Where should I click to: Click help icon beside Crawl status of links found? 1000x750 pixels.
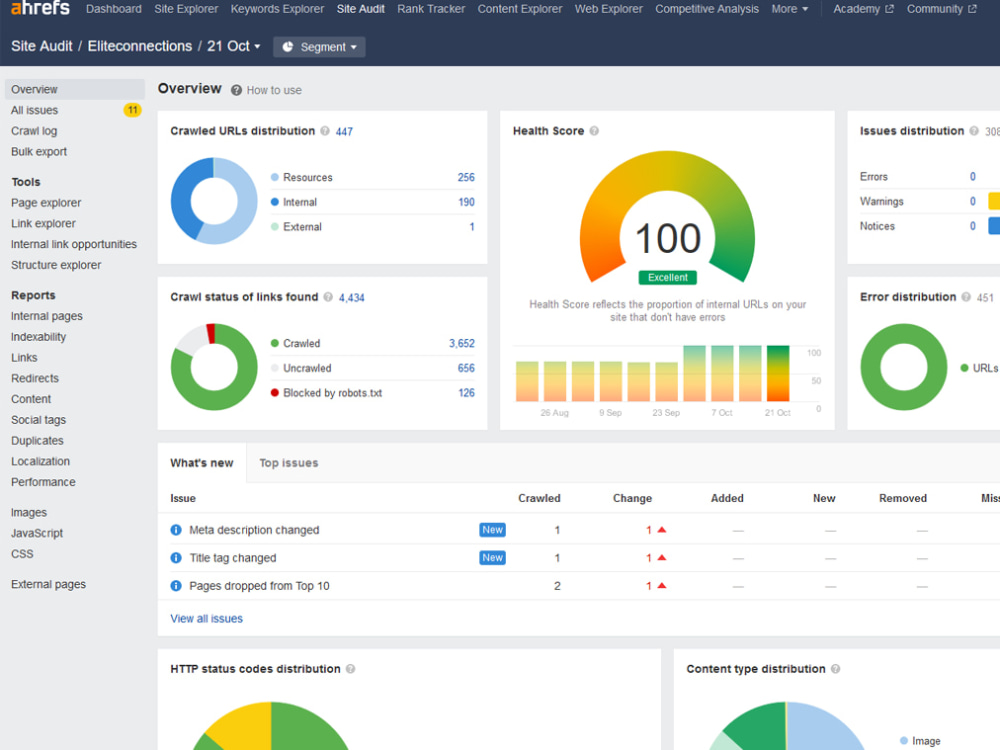pyautogui.click(x=328, y=297)
